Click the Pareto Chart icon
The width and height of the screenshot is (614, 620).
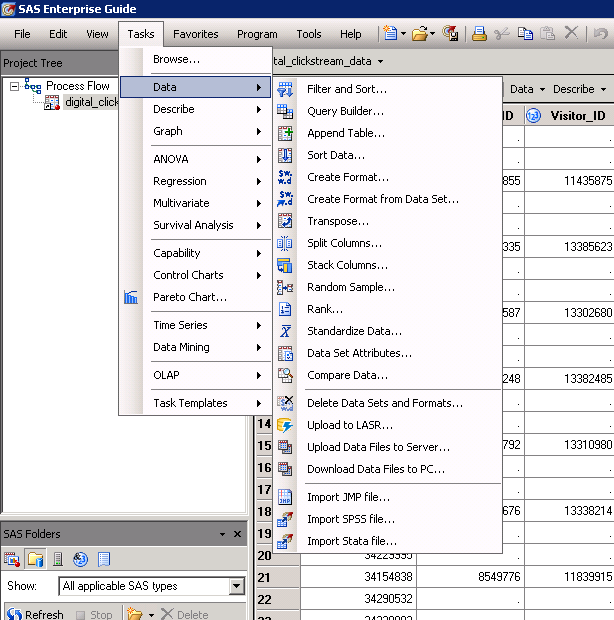coord(131,297)
